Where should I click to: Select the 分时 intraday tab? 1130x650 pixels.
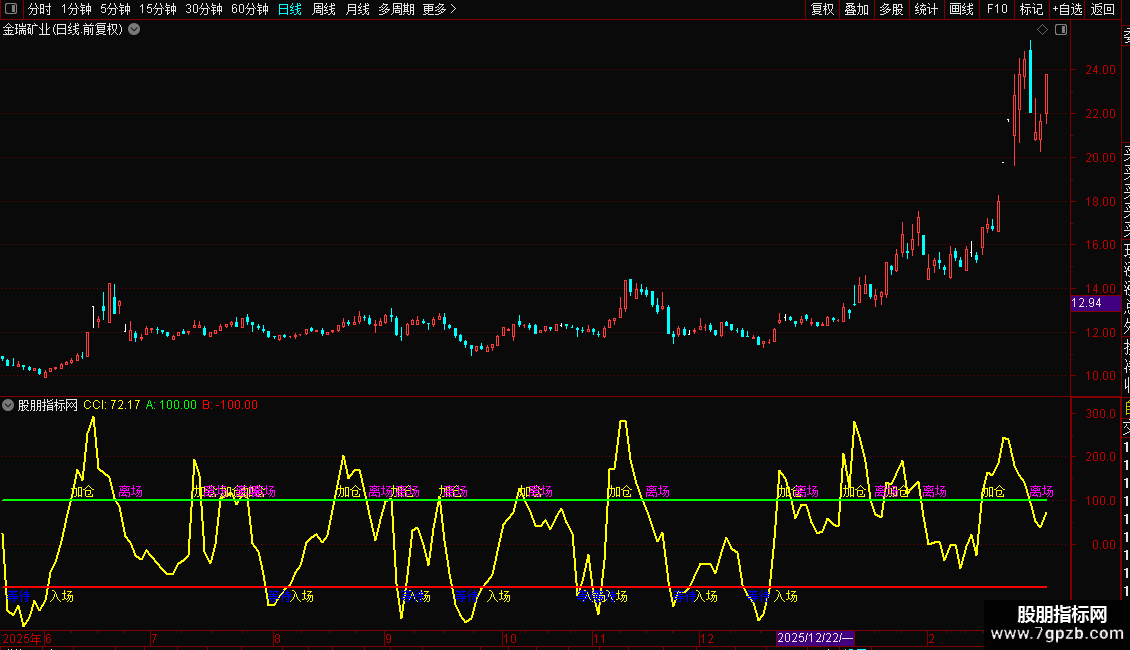pyautogui.click(x=40, y=9)
